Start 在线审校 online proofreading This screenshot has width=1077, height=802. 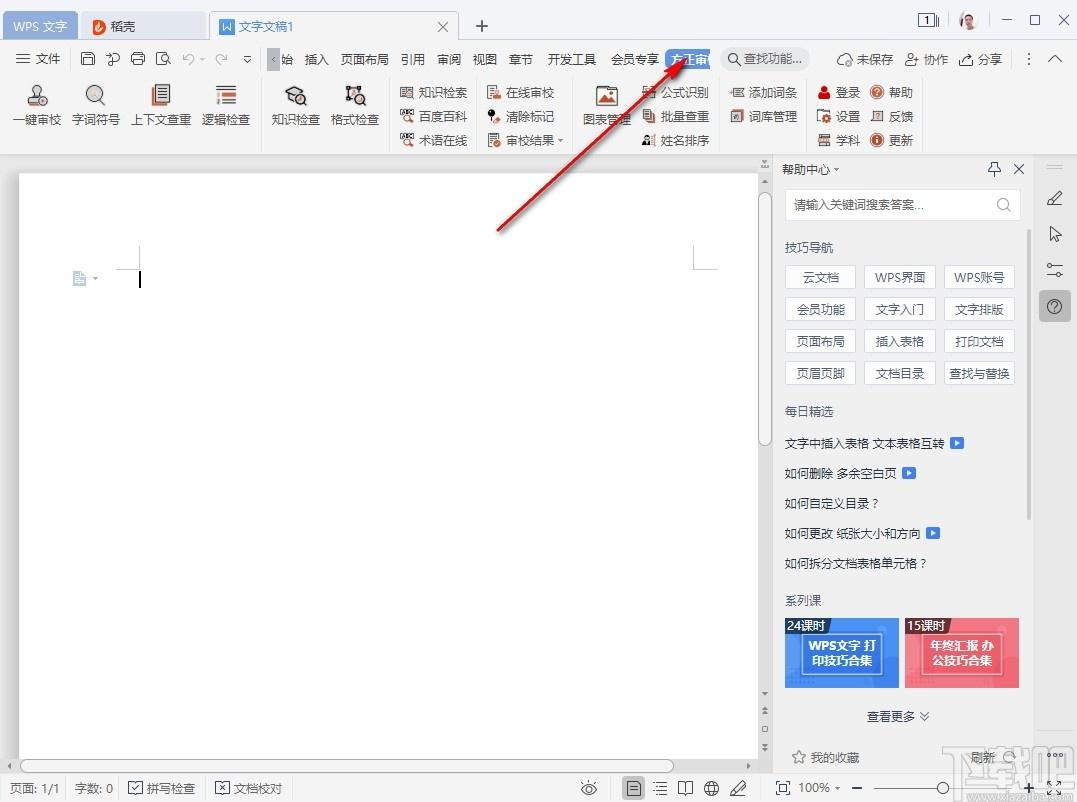point(520,93)
